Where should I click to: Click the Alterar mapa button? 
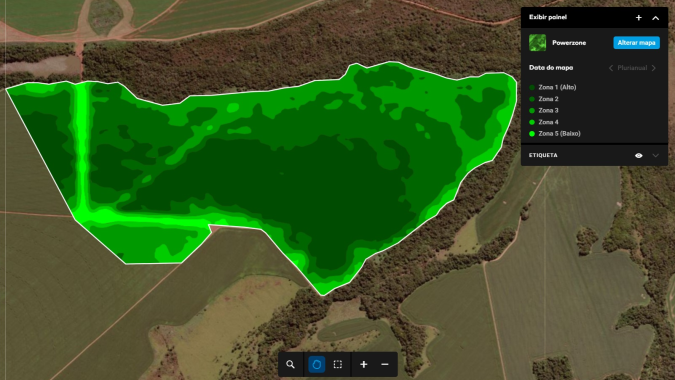click(x=636, y=43)
